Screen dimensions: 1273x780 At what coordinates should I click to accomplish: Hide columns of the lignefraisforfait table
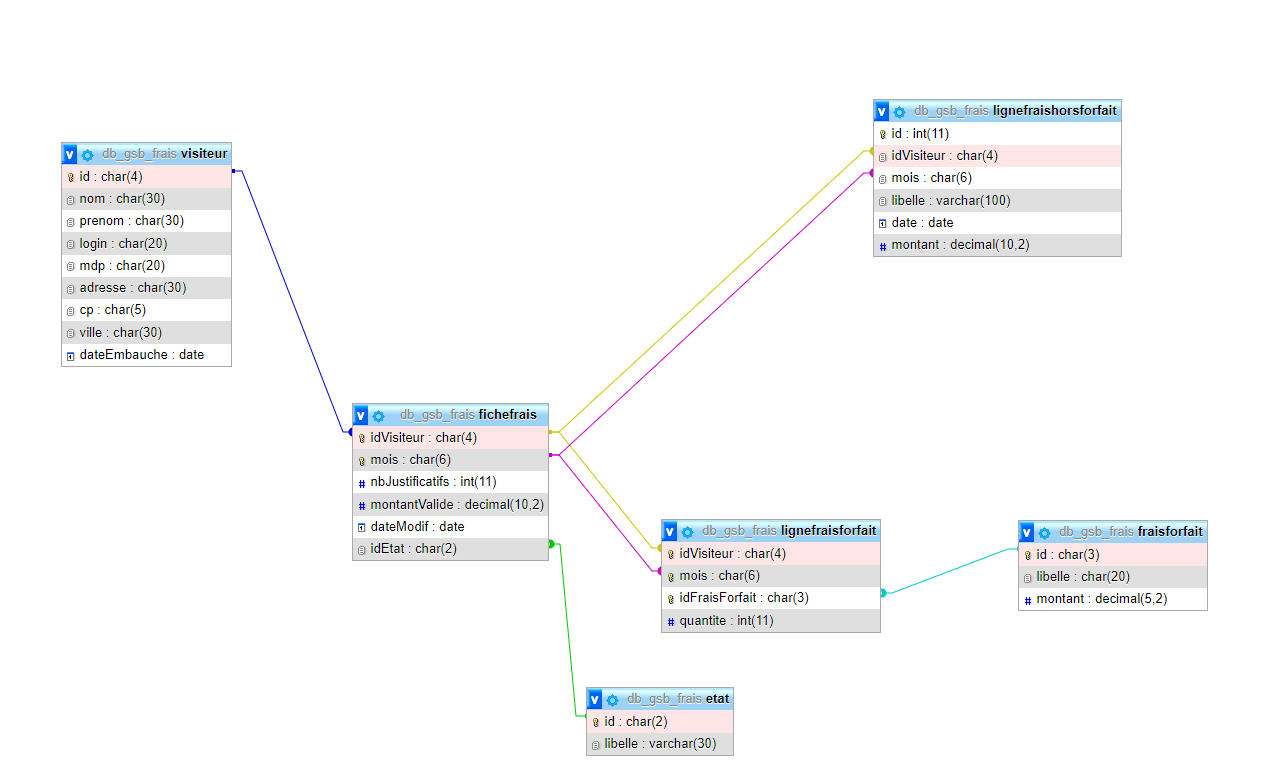pos(670,531)
